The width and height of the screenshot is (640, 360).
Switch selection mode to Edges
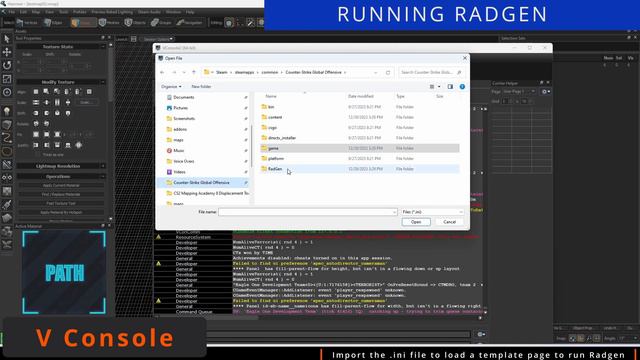click(53, 22)
